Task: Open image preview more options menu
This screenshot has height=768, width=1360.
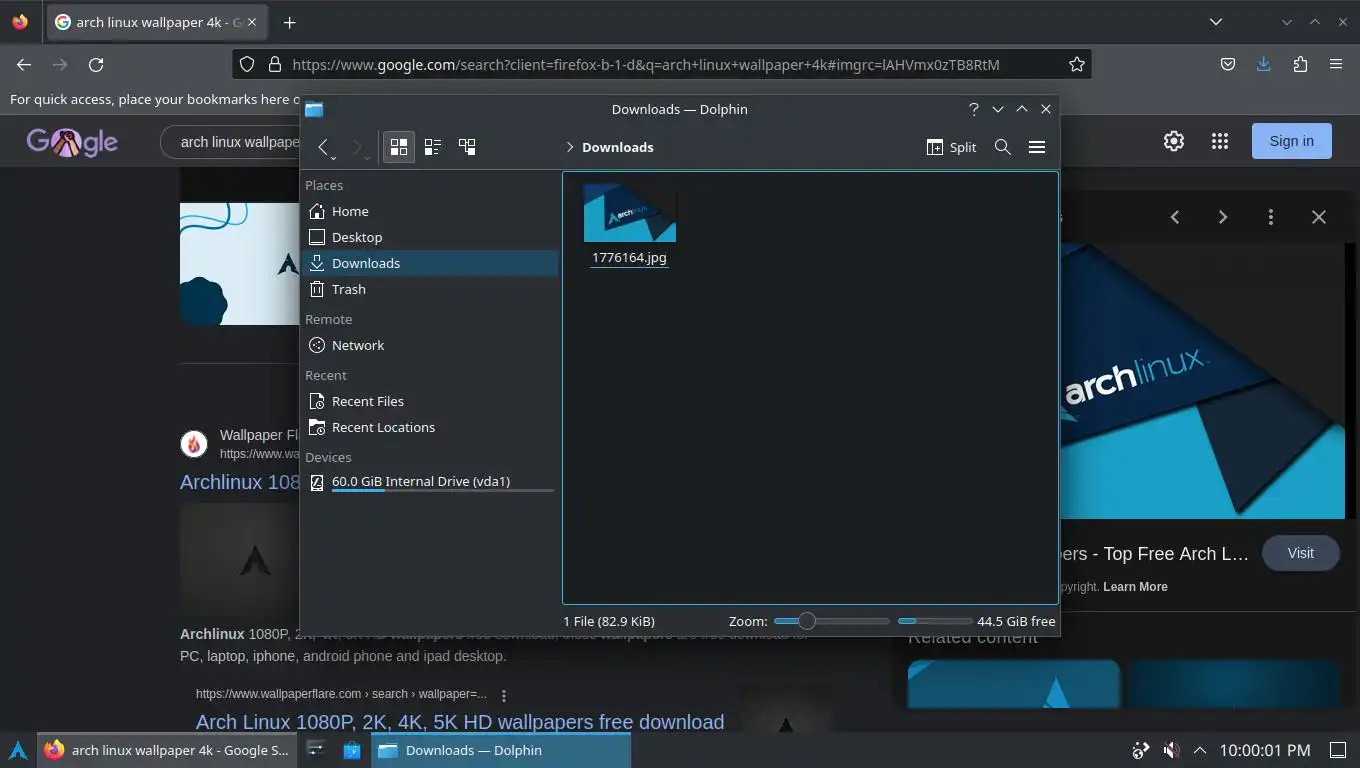Action: tap(1271, 217)
